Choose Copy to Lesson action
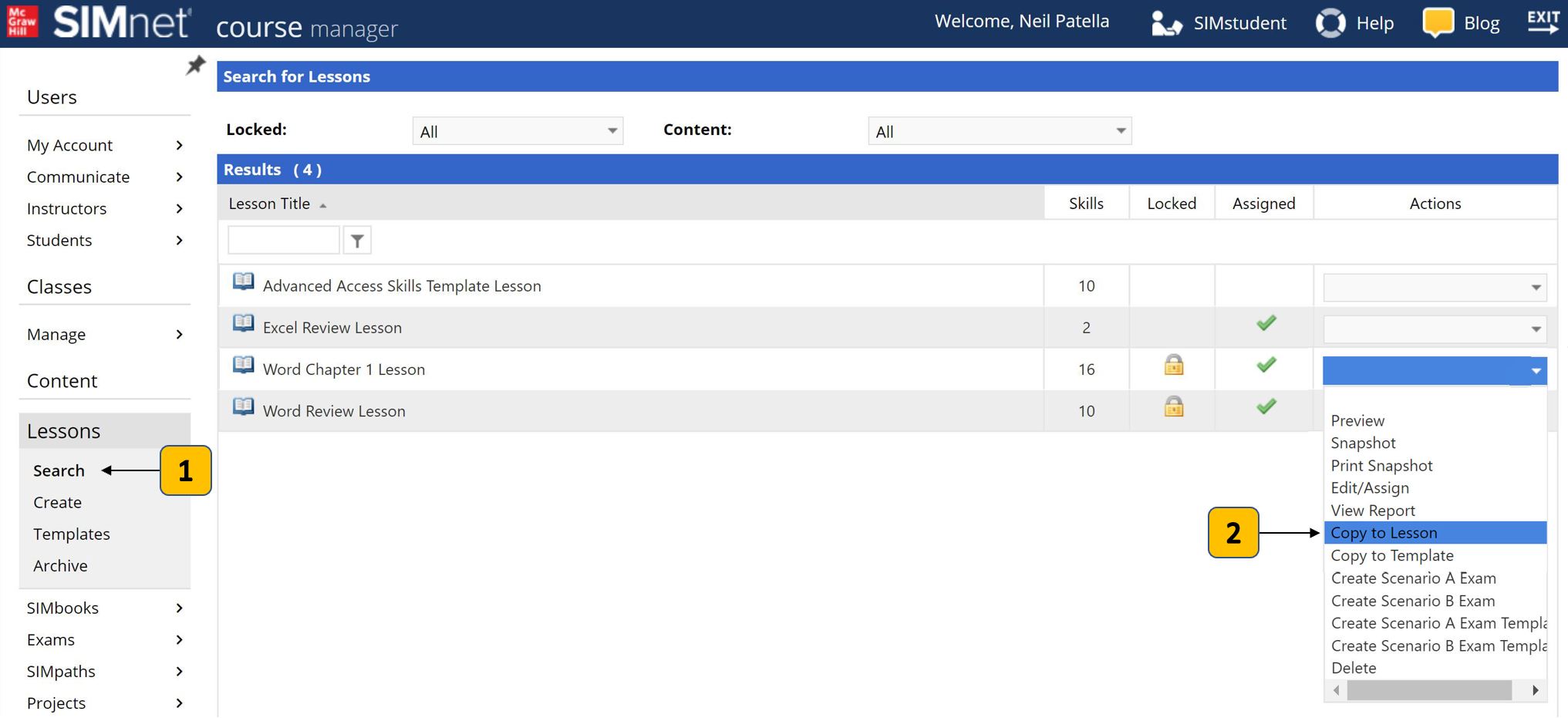Screen dimensions: 1568x718 point(1435,533)
